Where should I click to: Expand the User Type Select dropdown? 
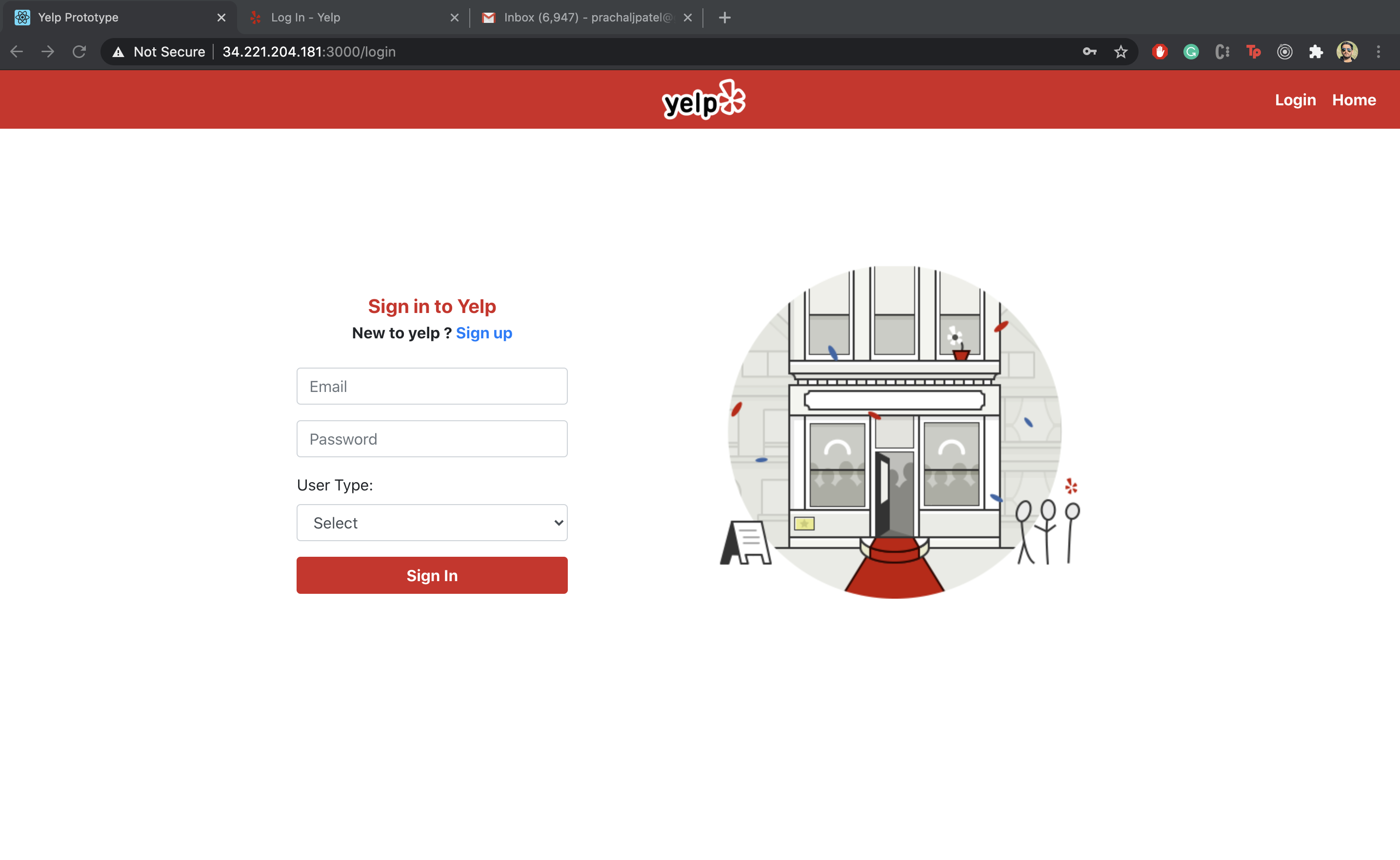pos(432,523)
